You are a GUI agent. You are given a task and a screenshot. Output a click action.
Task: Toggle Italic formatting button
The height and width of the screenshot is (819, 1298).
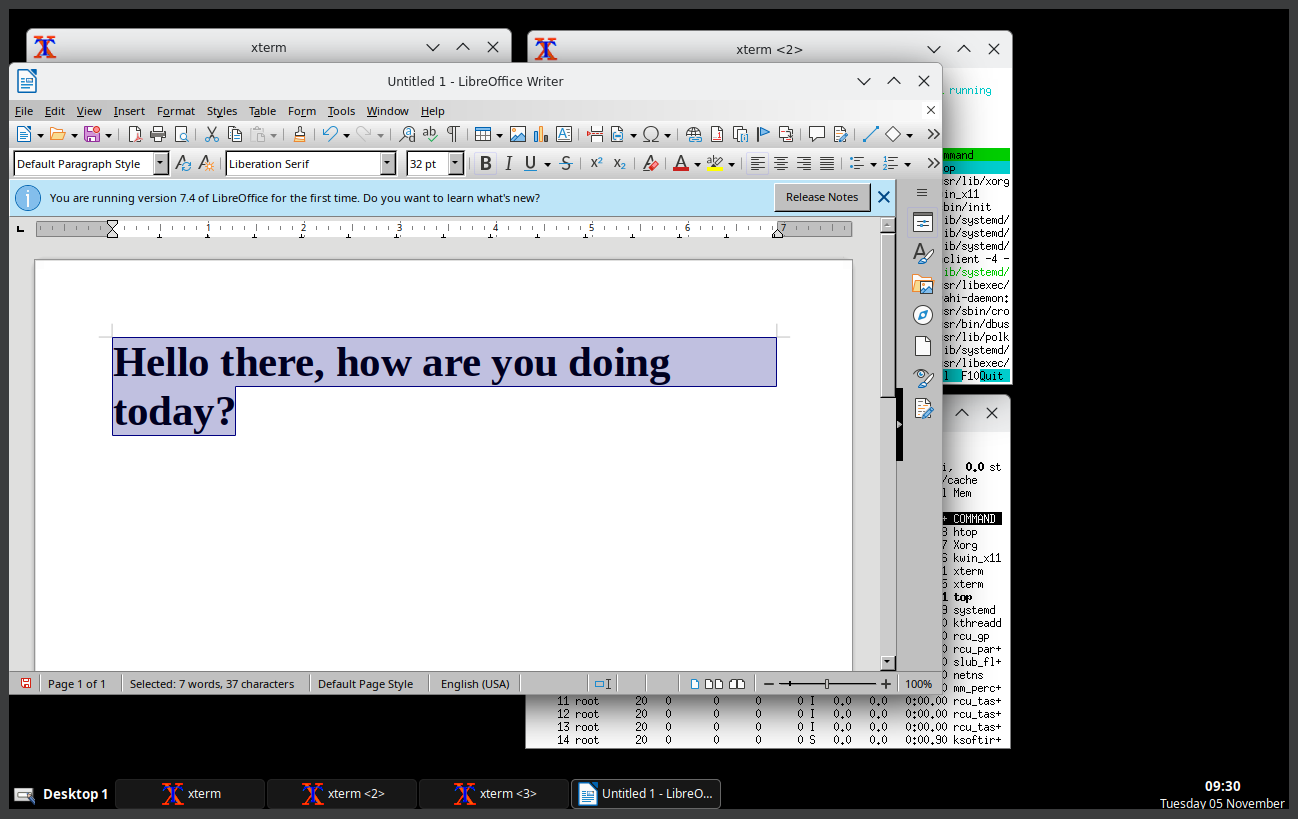pyautogui.click(x=508, y=164)
